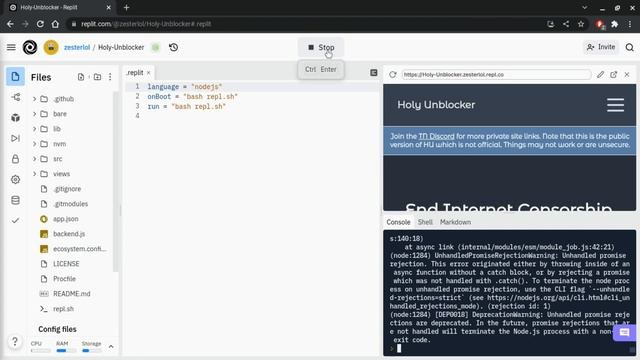This screenshot has width=640, height=360.
Task: Select the Files sidebar icon
Action: 16,77
